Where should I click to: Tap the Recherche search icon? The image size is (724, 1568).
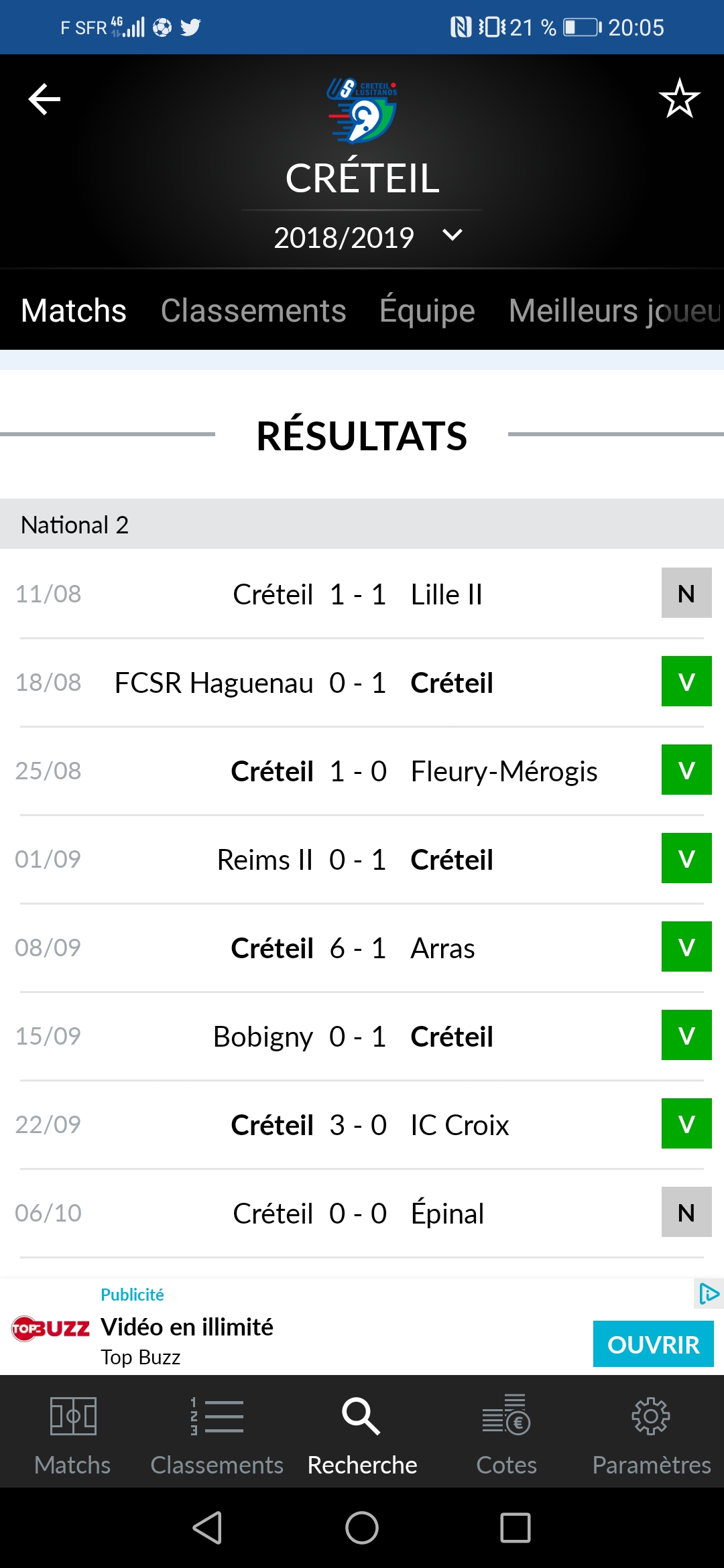point(362,1416)
